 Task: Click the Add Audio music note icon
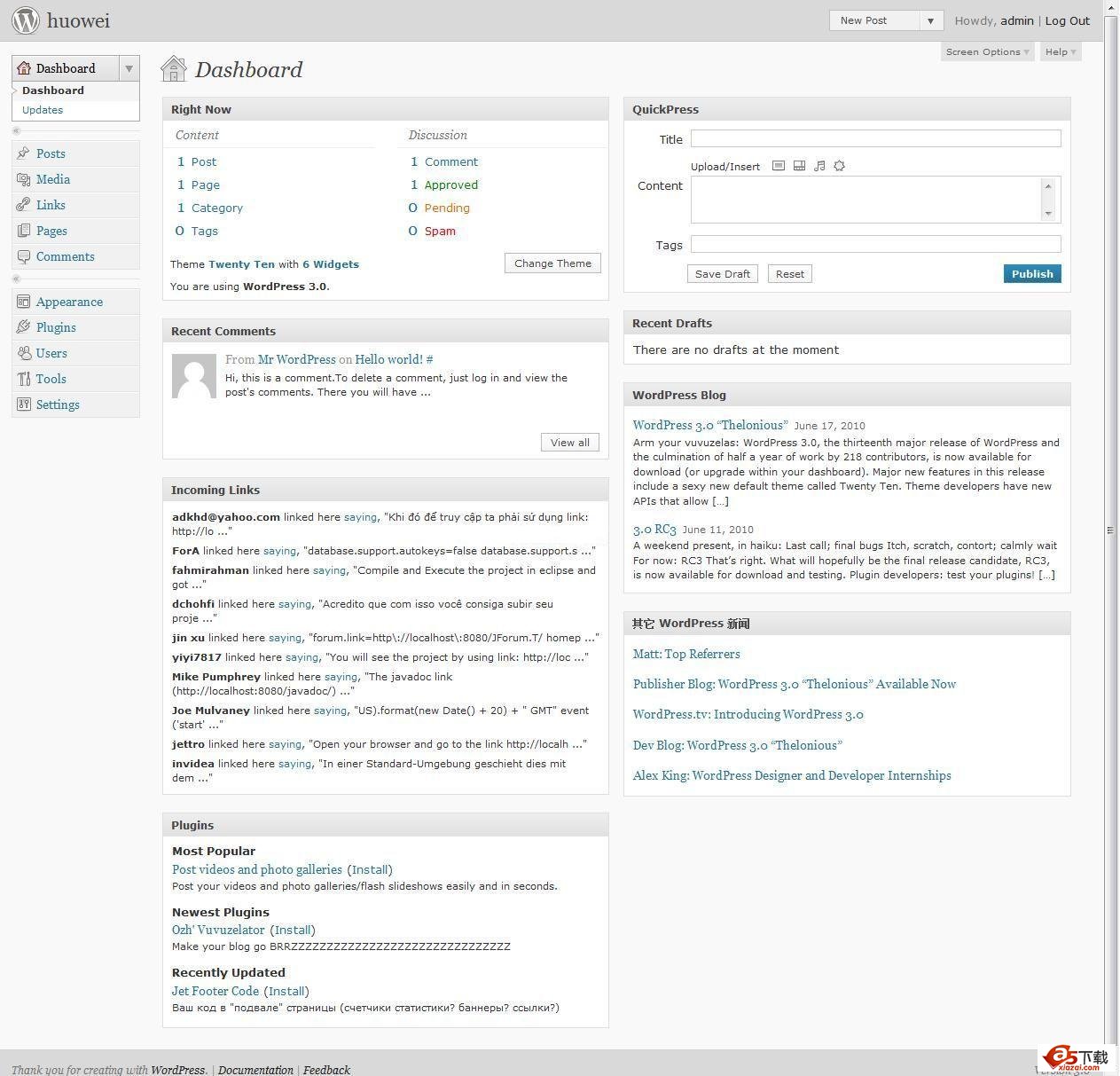[819, 166]
